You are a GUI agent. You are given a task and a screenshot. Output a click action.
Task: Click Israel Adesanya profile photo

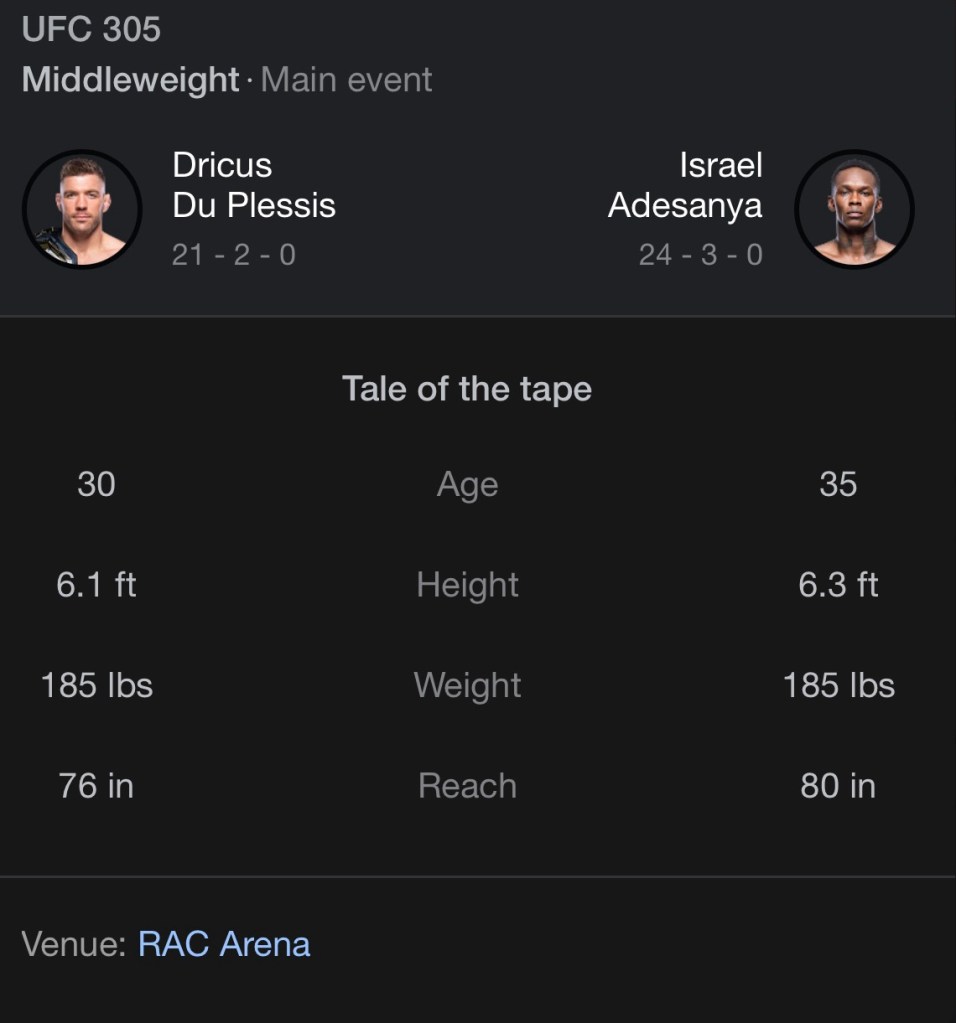pyautogui.click(x=854, y=209)
